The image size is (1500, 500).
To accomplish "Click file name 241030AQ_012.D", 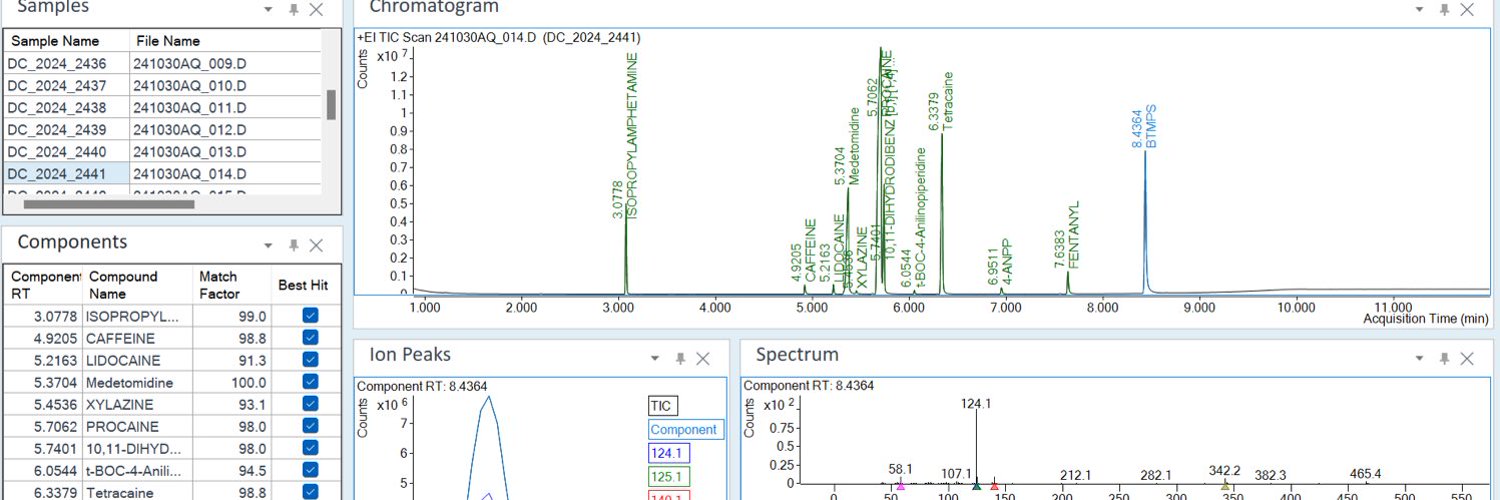I will [x=190, y=129].
